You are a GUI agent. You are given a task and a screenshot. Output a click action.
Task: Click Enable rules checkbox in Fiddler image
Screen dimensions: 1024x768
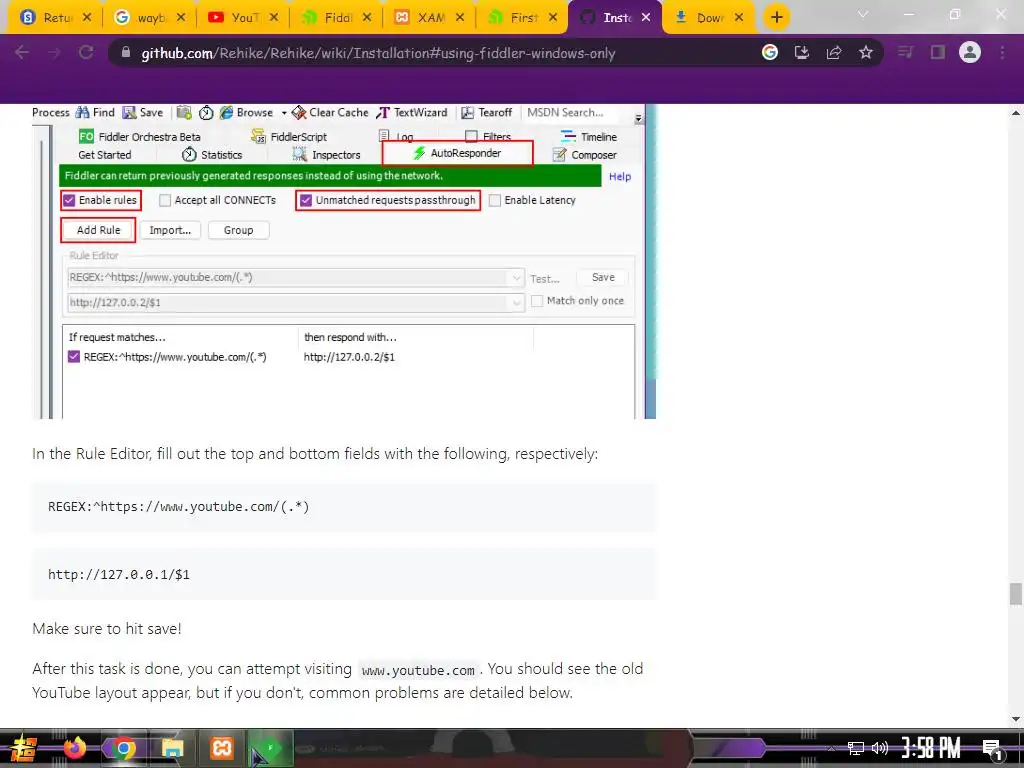coord(69,200)
